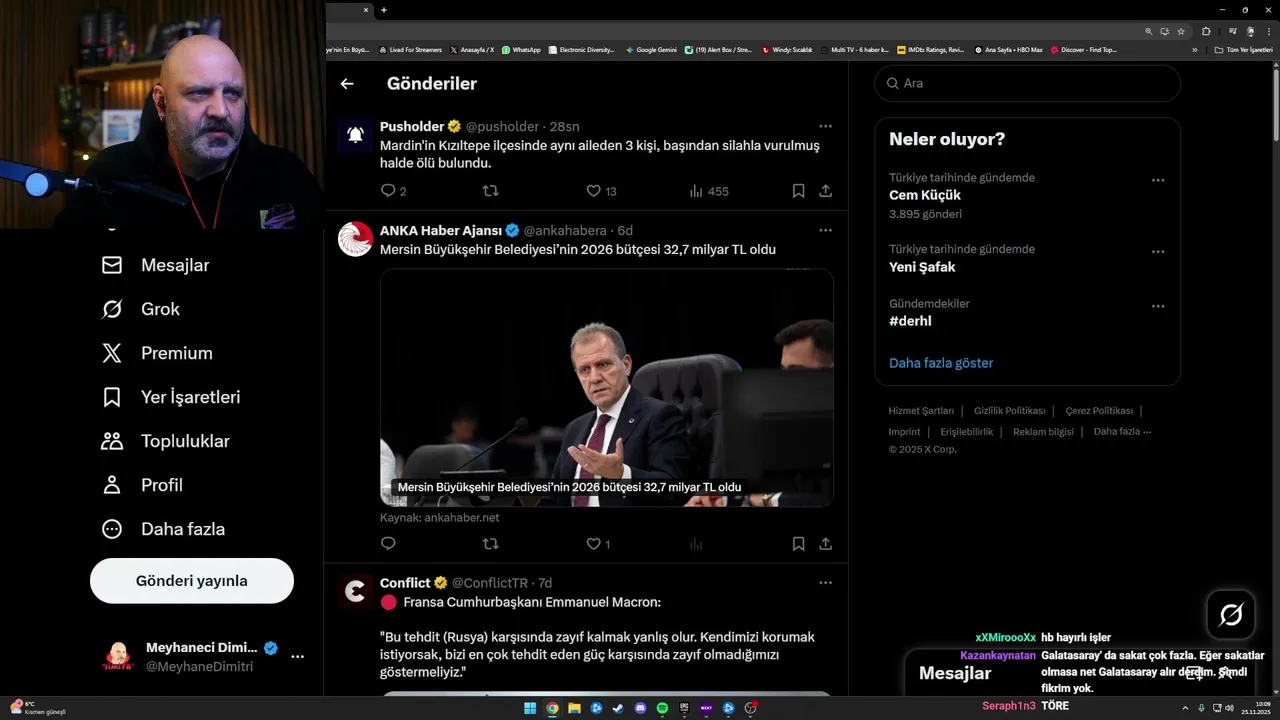The width and height of the screenshot is (1280, 720).
Task: Open File Explorer from the taskbar
Action: point(574,708)
